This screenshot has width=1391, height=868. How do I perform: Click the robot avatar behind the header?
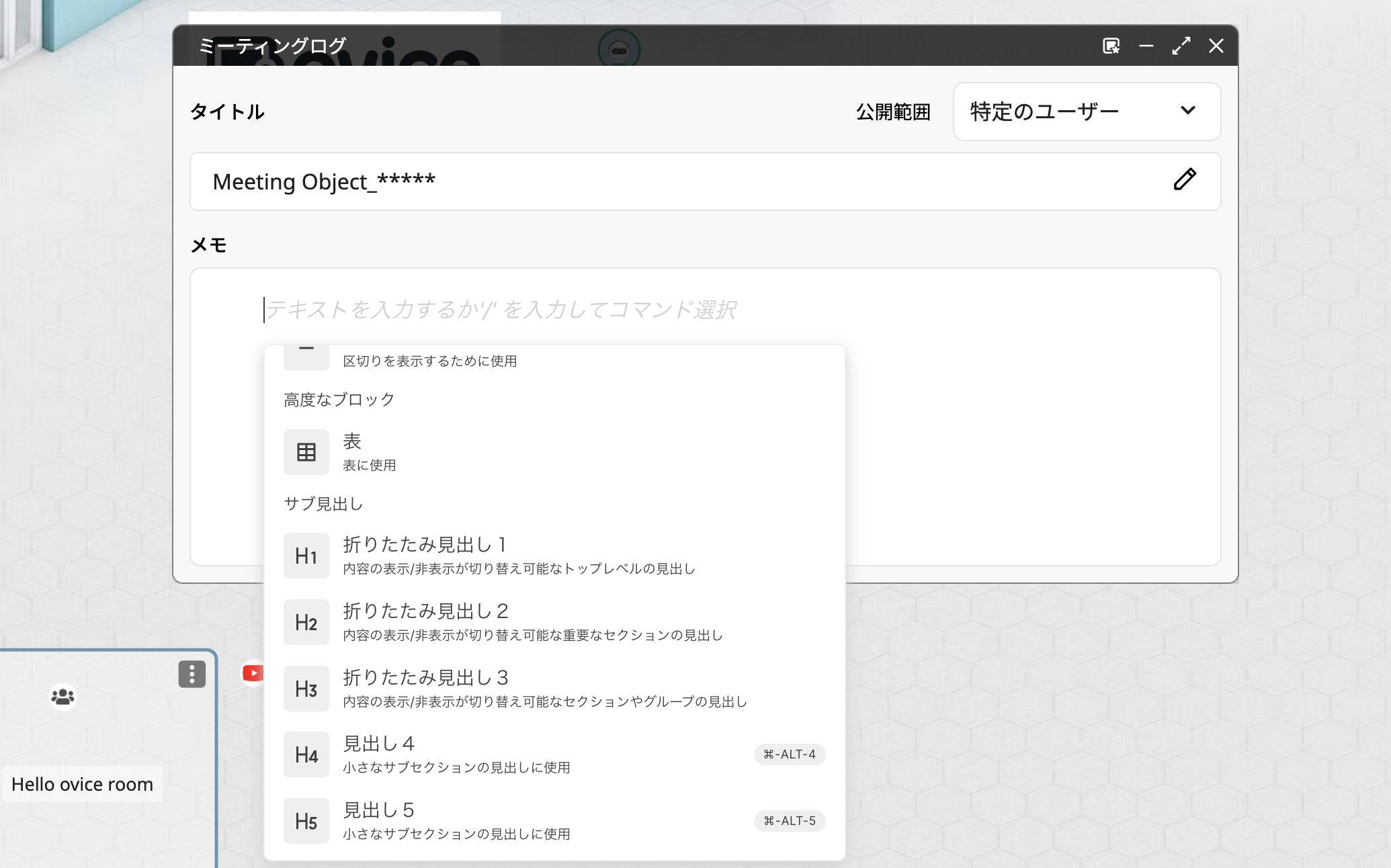point(619,48)
